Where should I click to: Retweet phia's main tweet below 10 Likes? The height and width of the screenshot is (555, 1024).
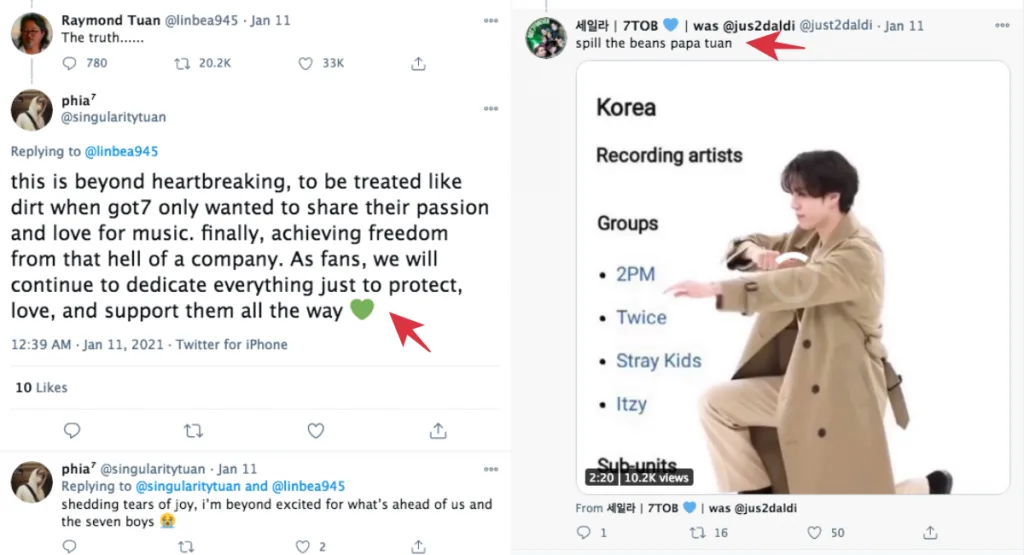click(x=193, y=431)
